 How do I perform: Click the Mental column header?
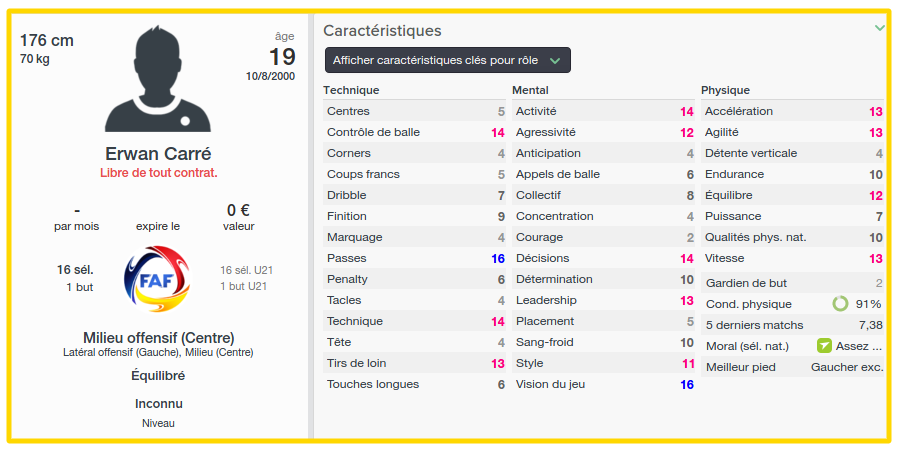pos(530,90)
